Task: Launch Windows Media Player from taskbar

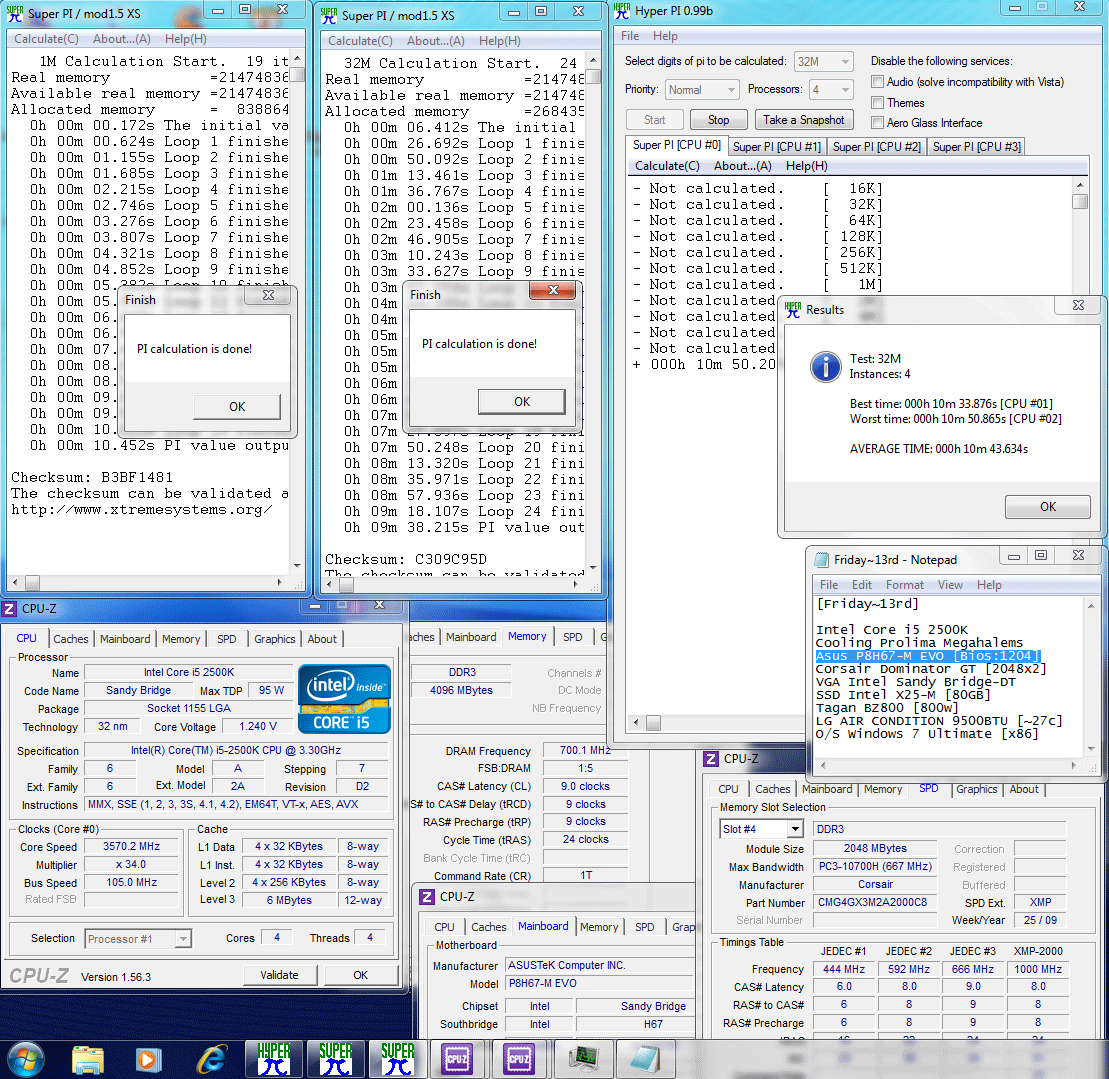Action: pos(149,1059)
